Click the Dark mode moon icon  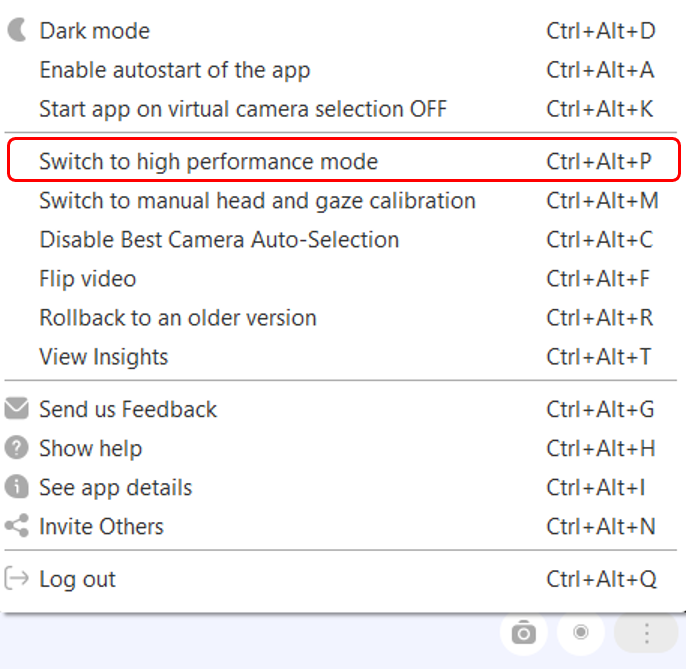coord(16,30)
